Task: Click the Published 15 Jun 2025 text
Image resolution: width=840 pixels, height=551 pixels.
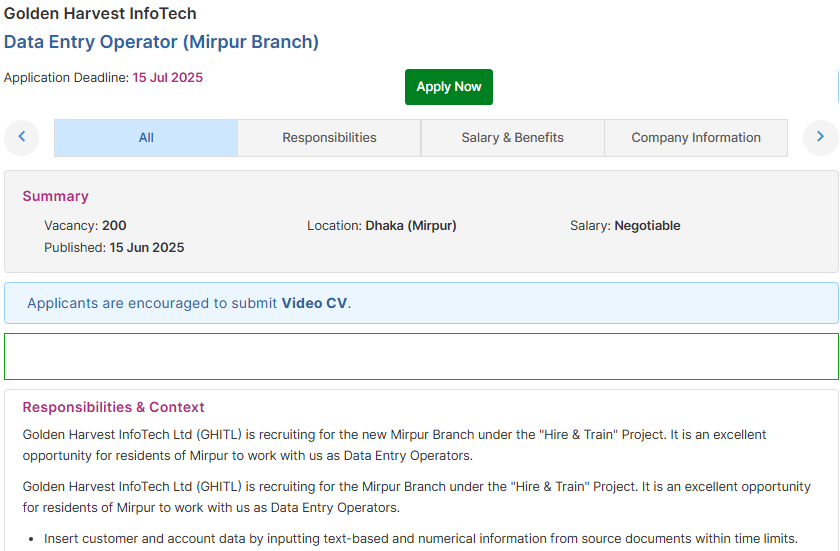Action: (x=114, y=247)
